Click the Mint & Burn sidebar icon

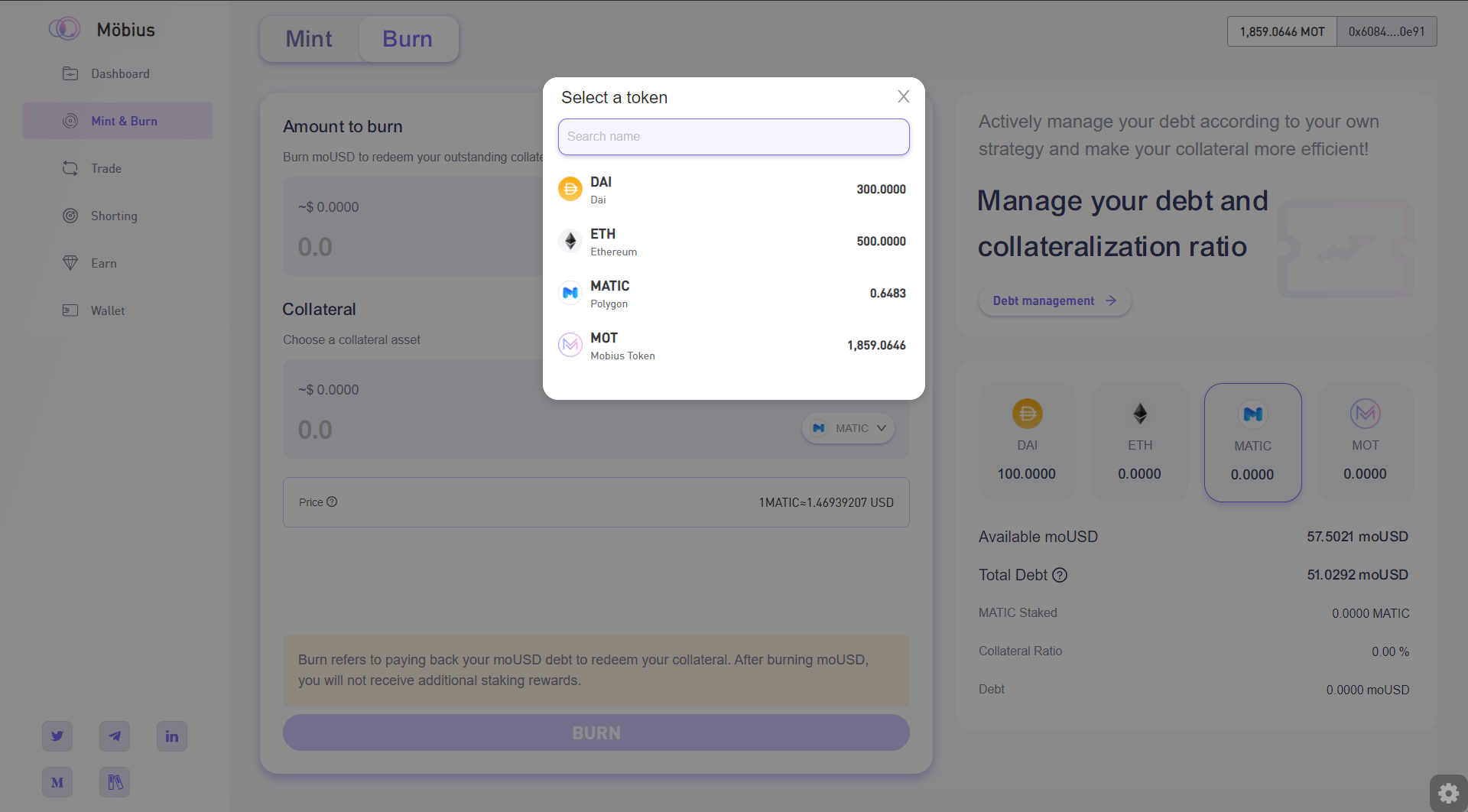pyautogui.click(x=70, y=121)
